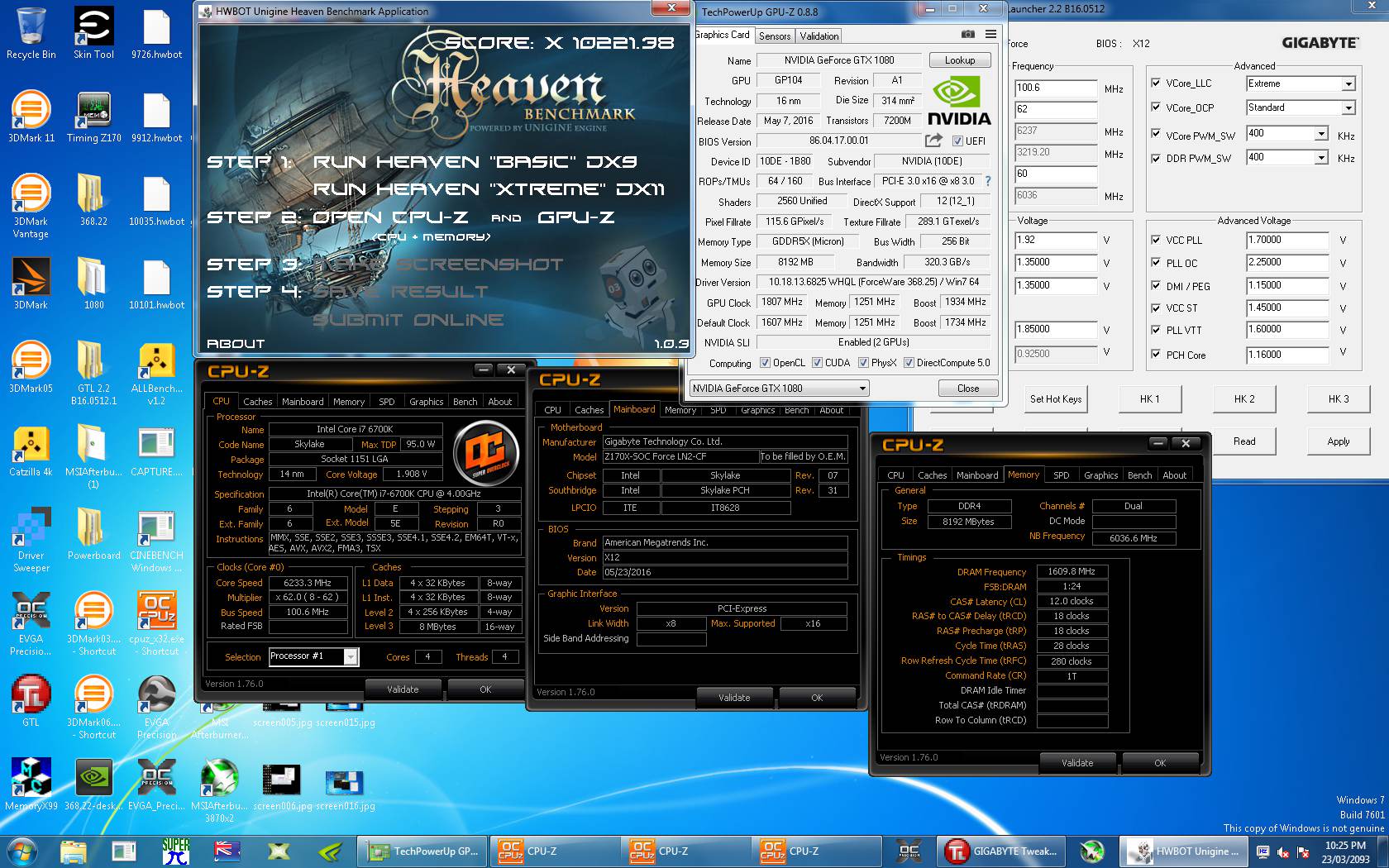Switch to the Validation tab in GPU-Z
This screenshot has height=868, width=1389.
point(819,36)
